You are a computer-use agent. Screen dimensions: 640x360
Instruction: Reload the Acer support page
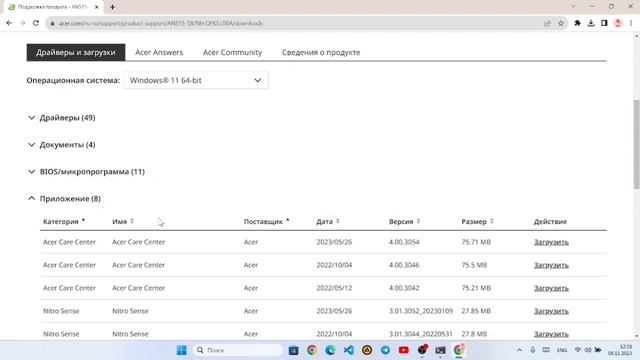pyautogui.click(x=36, y=23)
